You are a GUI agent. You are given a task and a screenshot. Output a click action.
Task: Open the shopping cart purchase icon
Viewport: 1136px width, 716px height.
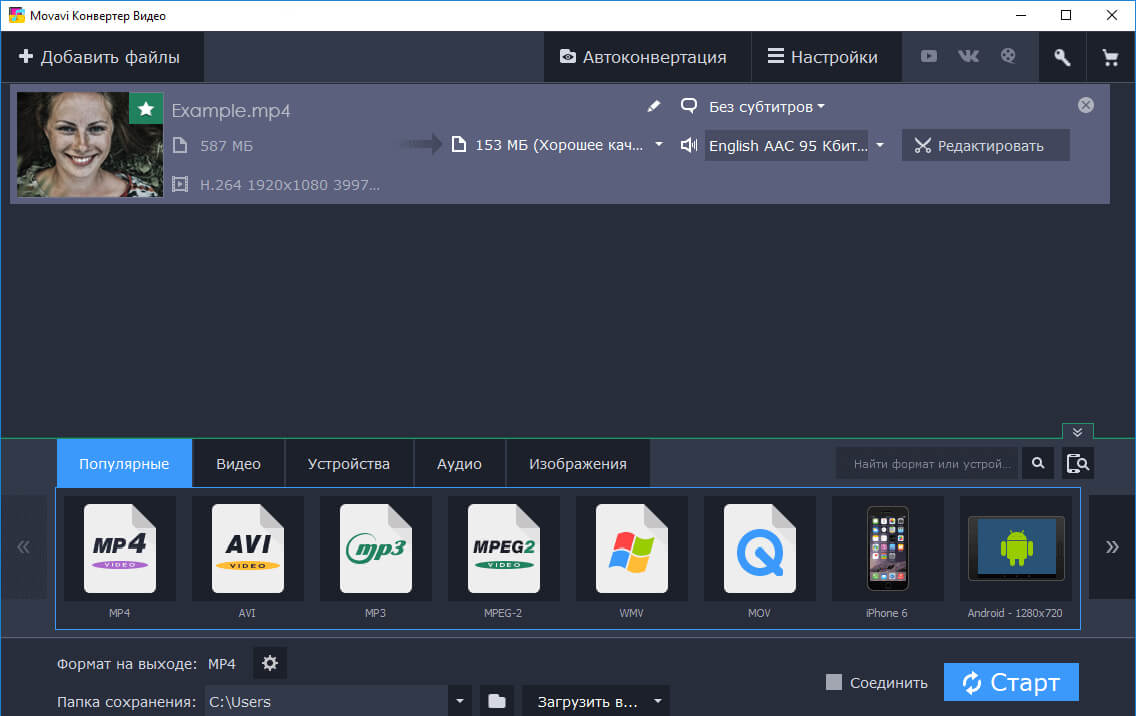click(x=1110, y=58)
